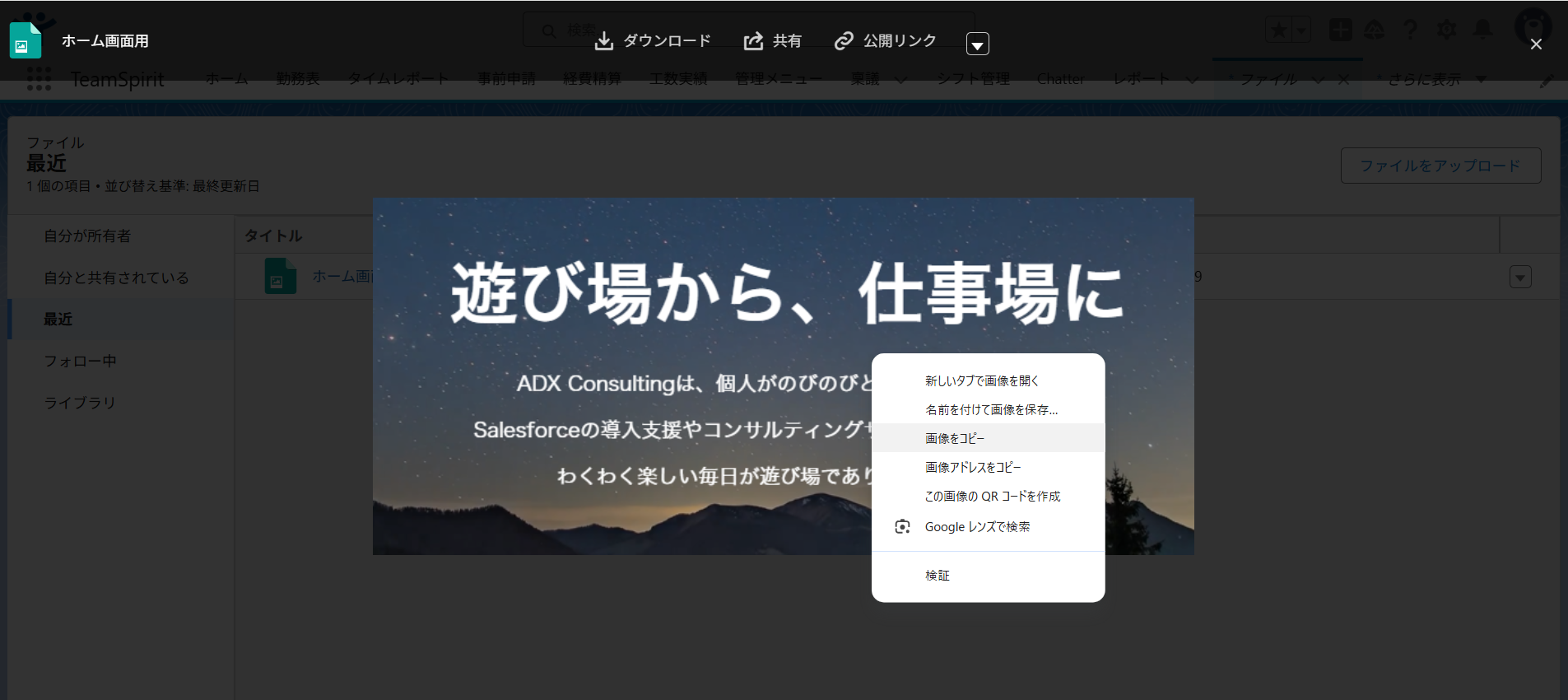Image resolution: width=1568 pixels, height=700 pixels.
Task: Open the ホーム画 file link in the list
Action: pyautogui.click(x=342, y=276)
